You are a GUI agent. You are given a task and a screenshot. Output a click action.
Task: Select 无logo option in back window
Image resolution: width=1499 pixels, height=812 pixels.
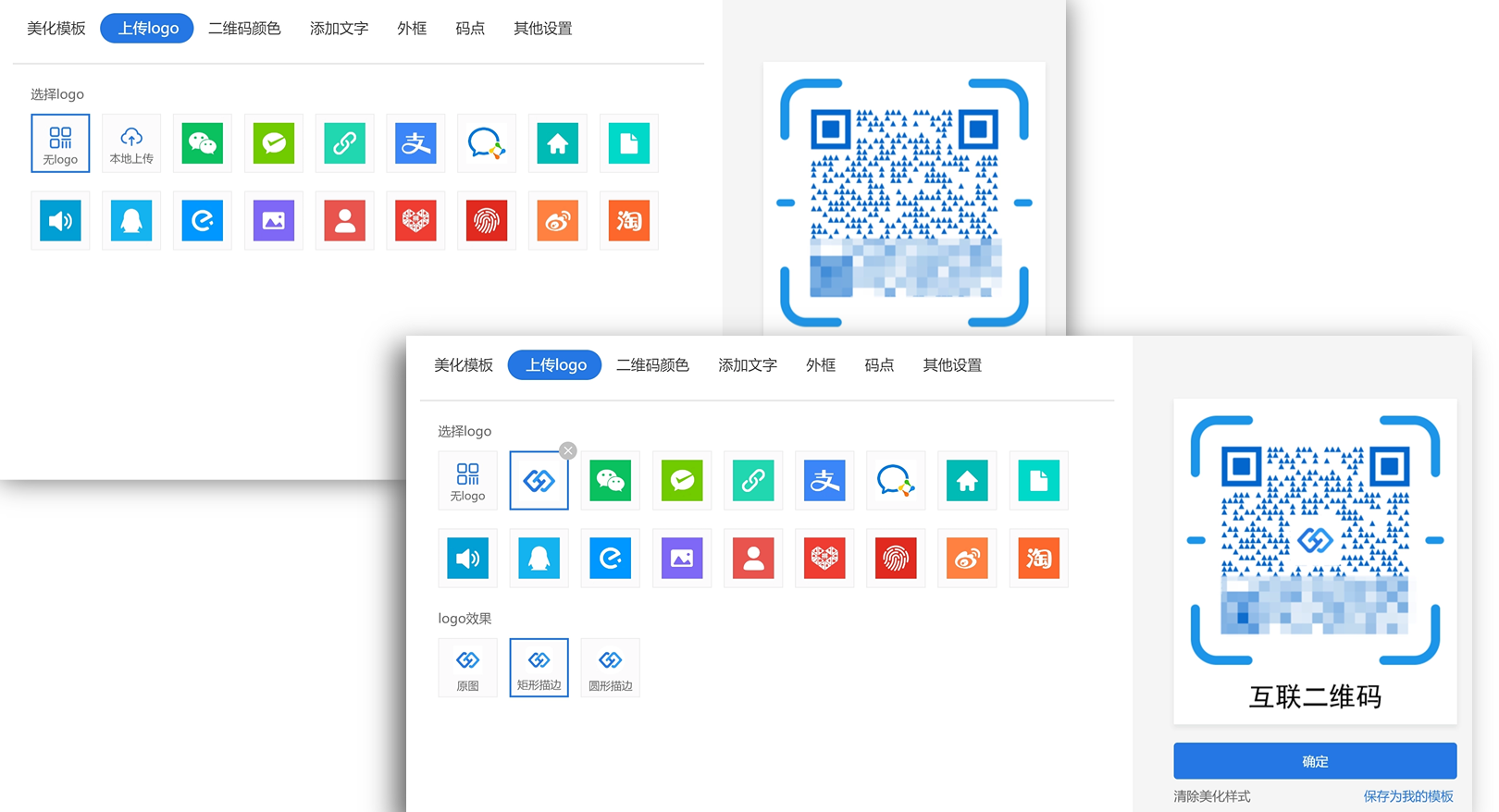point(60,143)
